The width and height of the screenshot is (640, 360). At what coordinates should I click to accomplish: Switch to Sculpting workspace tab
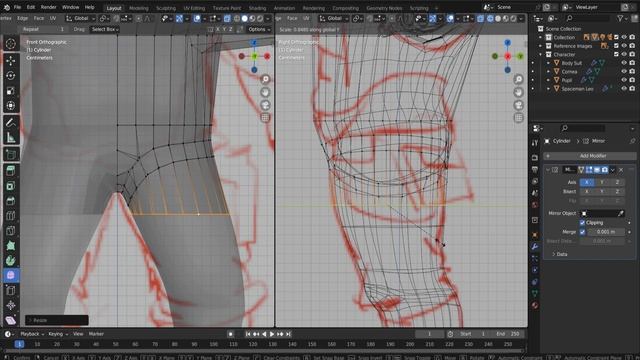166,8
